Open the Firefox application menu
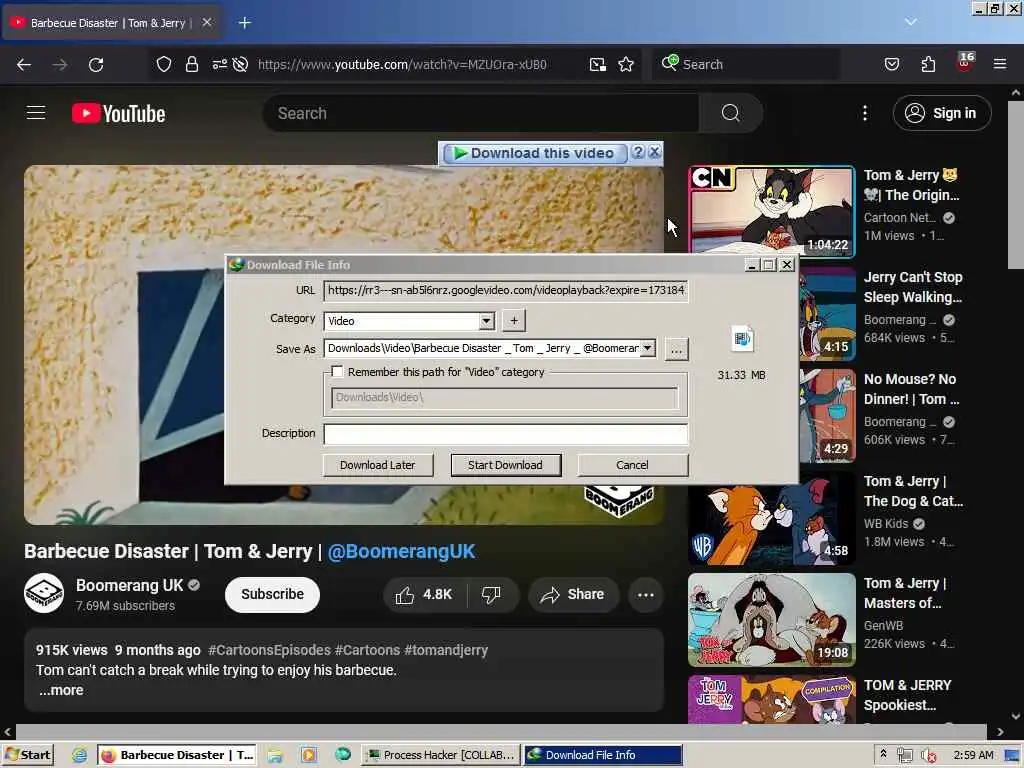 1000,64
